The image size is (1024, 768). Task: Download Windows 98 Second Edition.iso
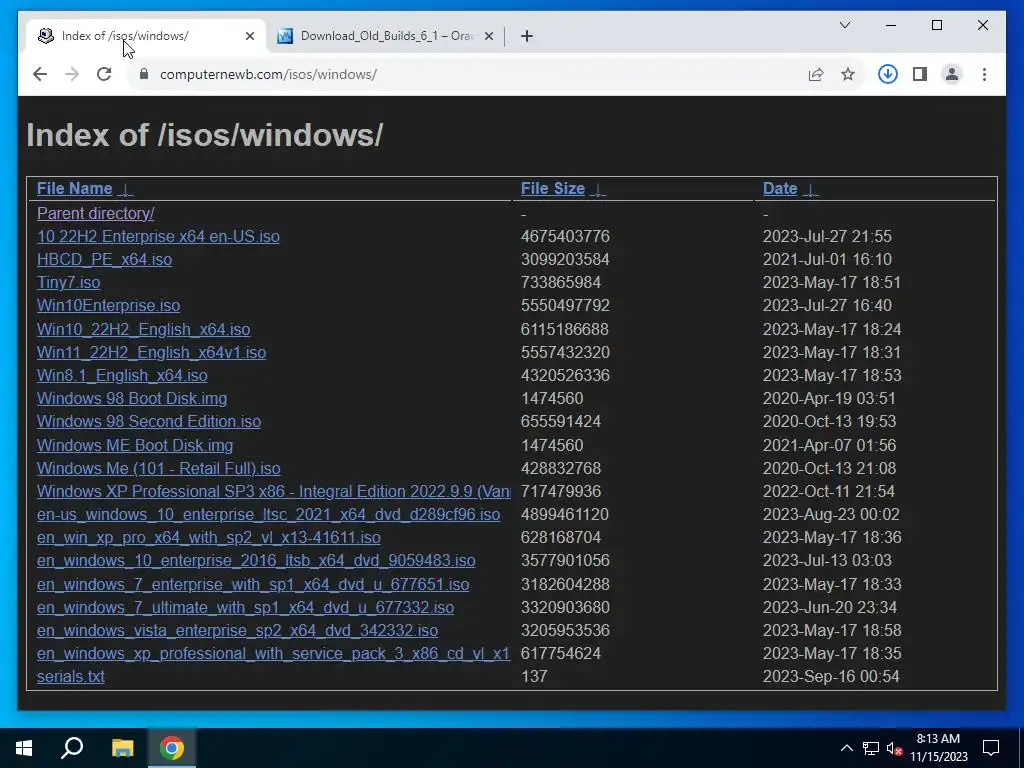(149, 422)
